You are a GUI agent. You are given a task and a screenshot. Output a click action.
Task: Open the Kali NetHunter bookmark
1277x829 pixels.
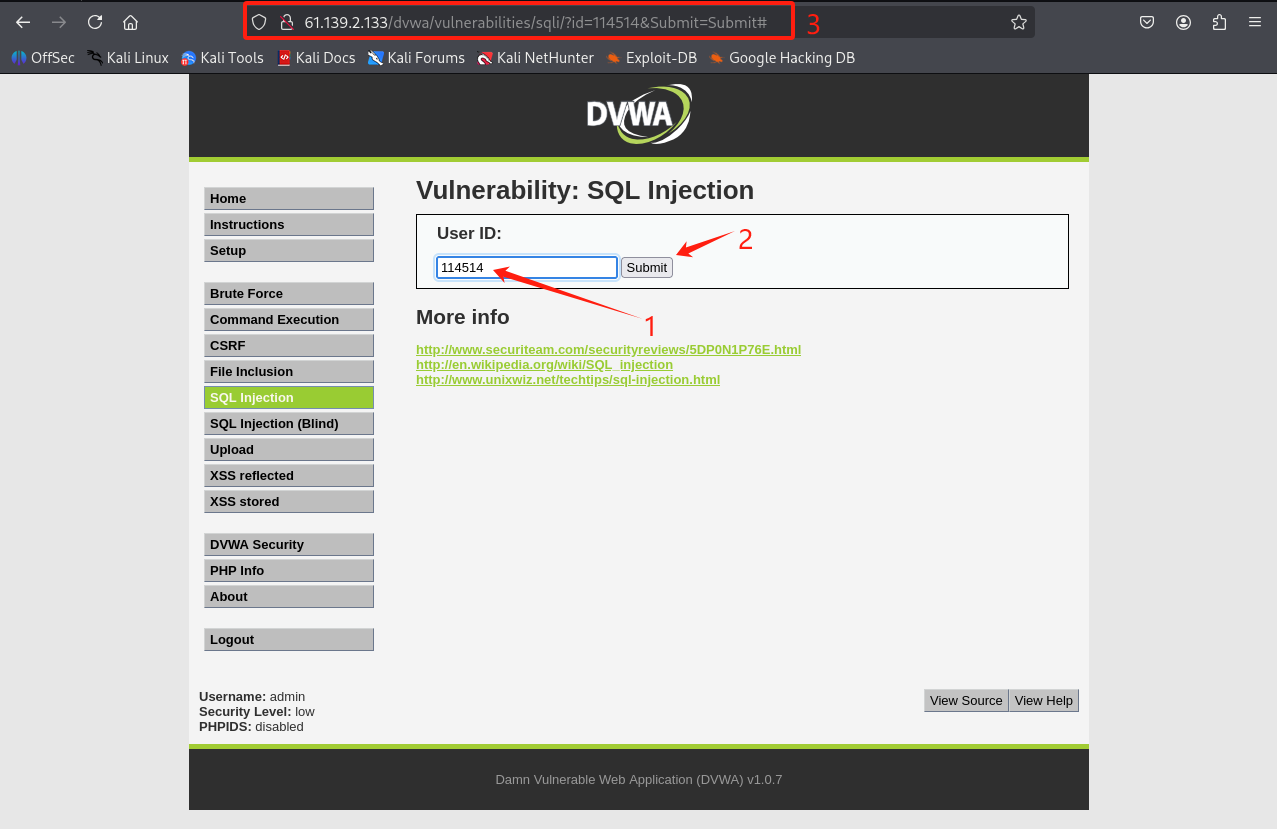pyautogui.click(x=536, y=58)
